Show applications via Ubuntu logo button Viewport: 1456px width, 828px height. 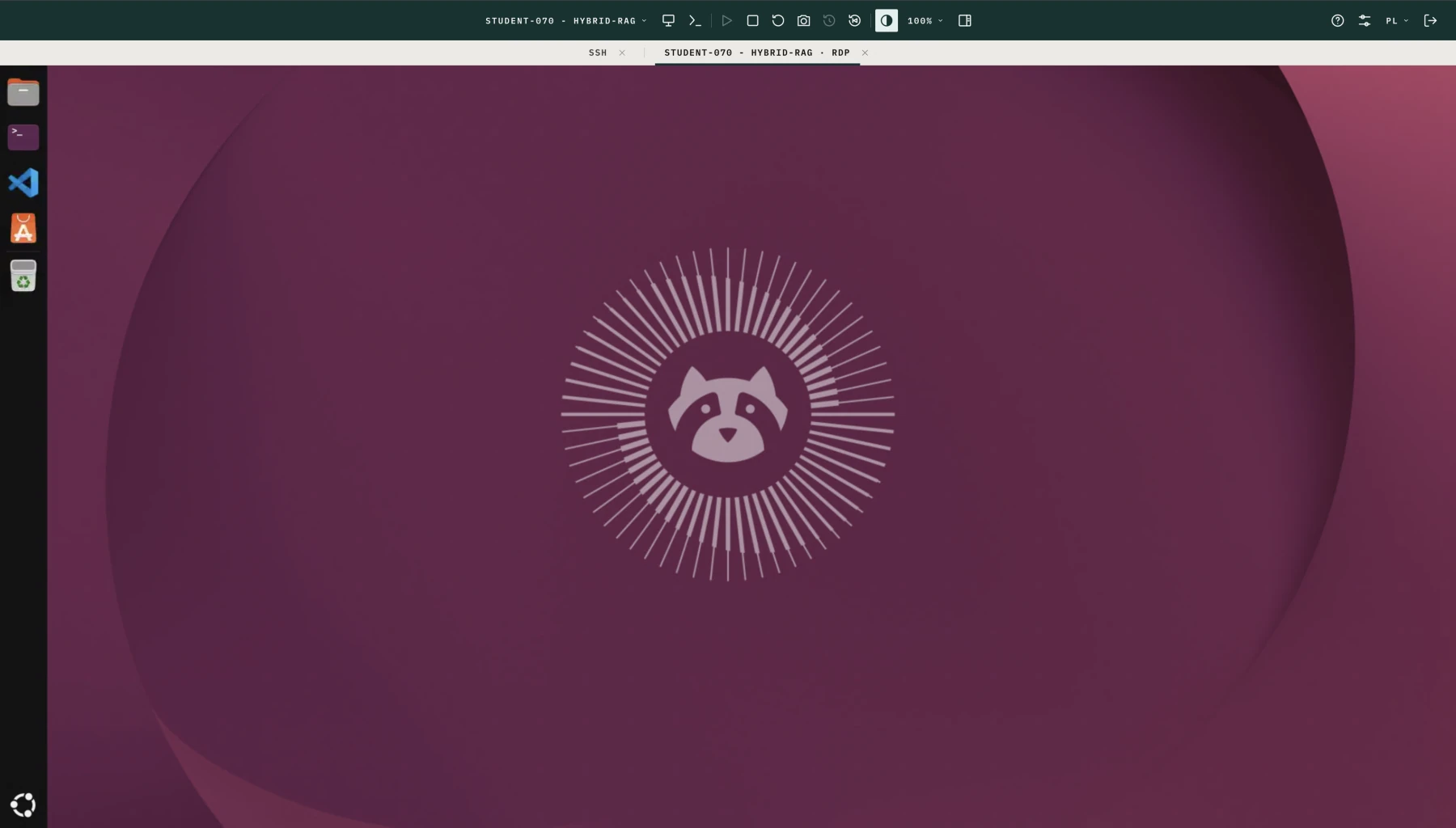point(23,805)
